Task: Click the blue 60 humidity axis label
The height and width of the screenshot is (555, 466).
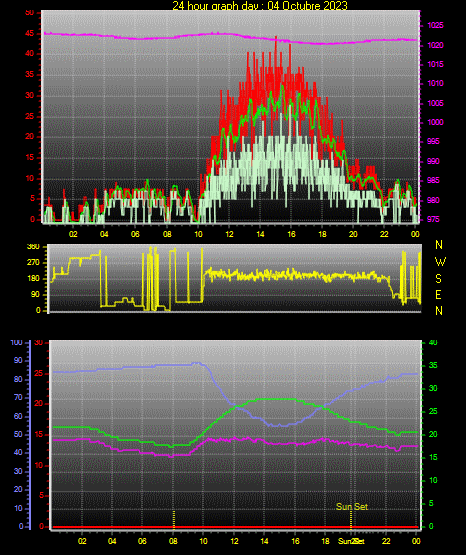Action: coord(18,416)
